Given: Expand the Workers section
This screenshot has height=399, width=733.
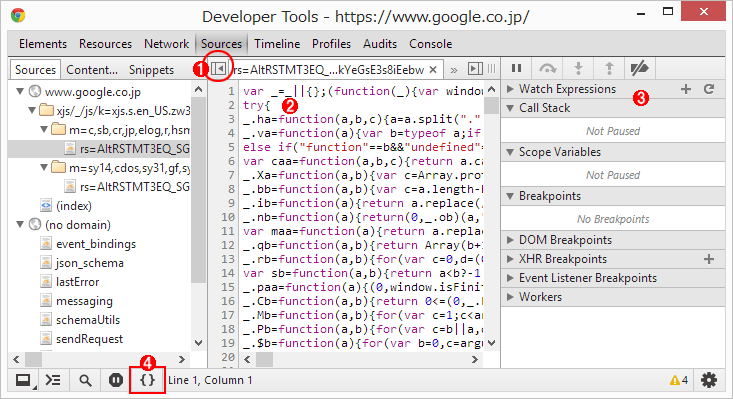Looking at the screenshot, I should point(510,297).
